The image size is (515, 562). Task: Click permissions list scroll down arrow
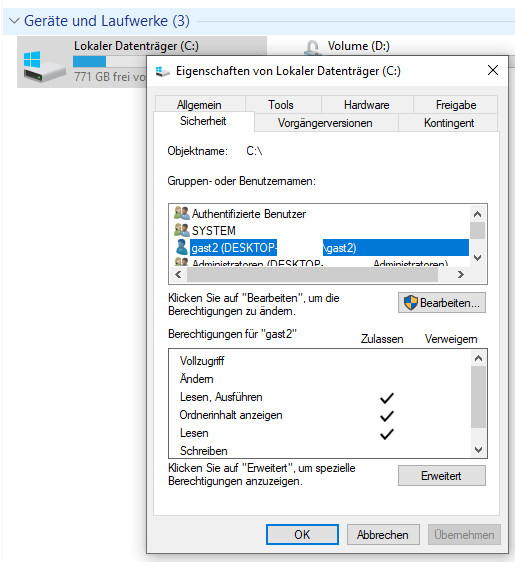click(x=478, y=449)
